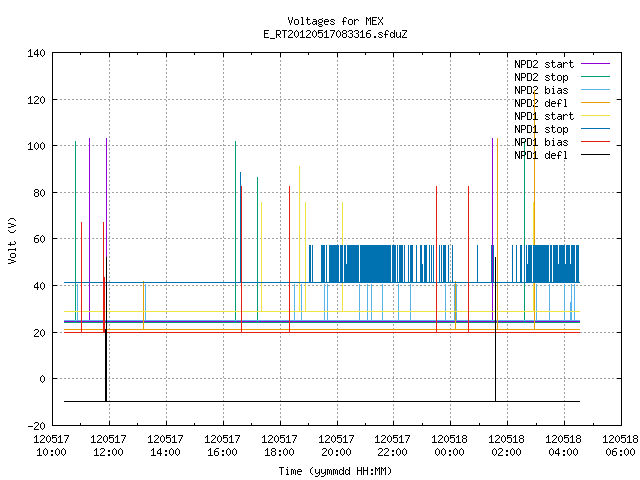Click the time tick 120518 00:00

(449, 446)
